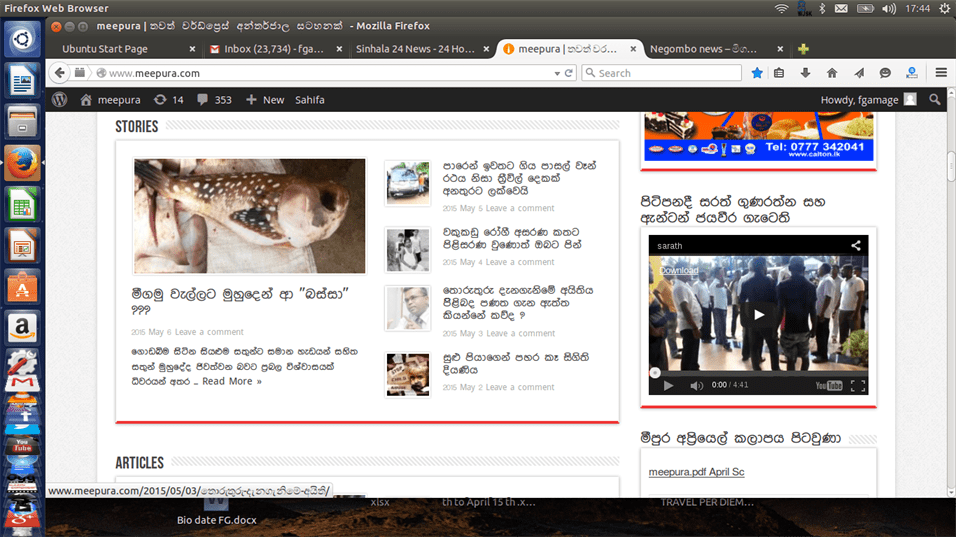956x537 pixels.
Task: Click the www.meepura.com address field
Action: [x=329, y=73]
